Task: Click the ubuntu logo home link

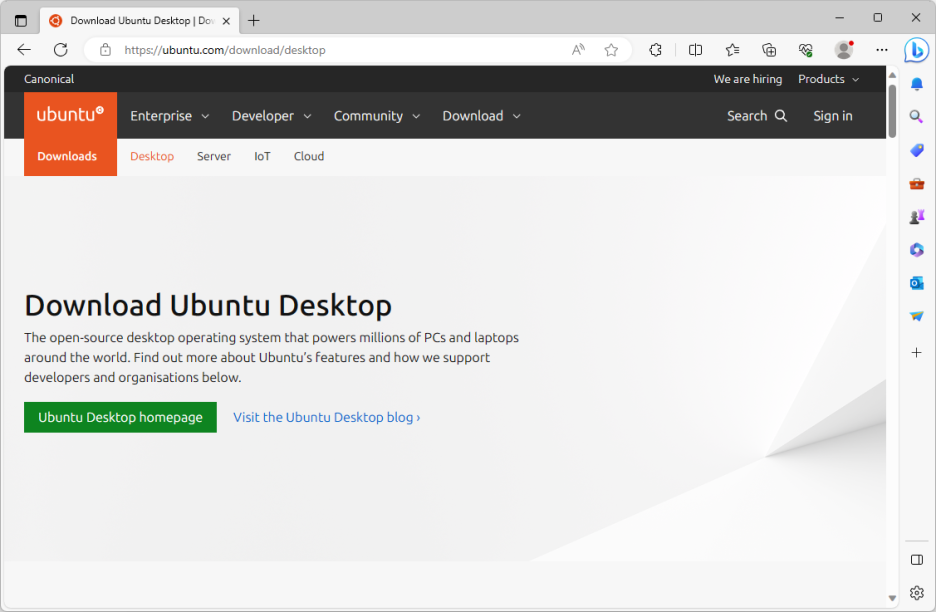Action: click(x=70, y=114)
